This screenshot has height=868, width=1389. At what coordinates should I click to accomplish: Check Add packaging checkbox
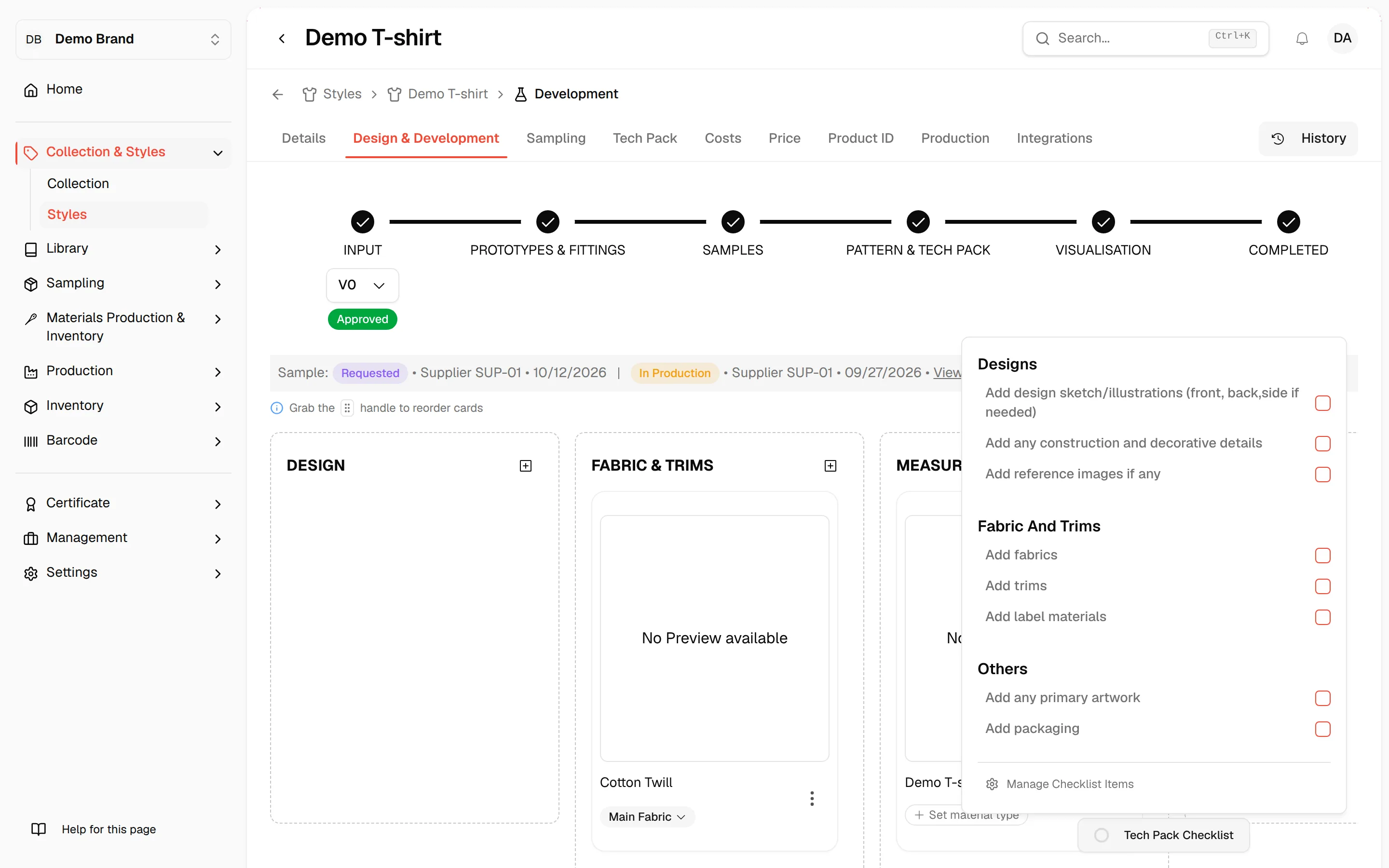tap(1322, 729)
